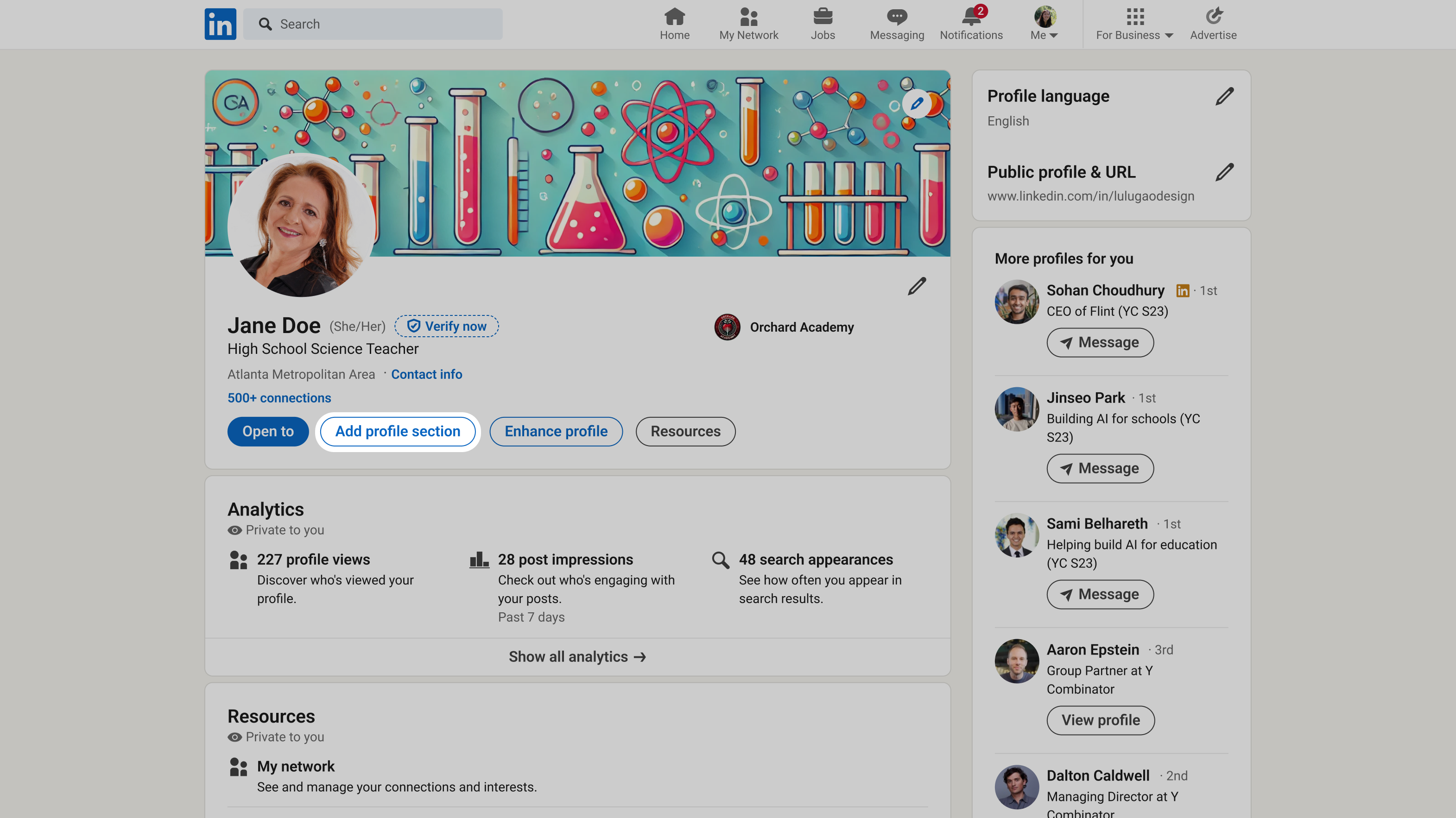Click the 227 profile views people icon

(238, 560)
